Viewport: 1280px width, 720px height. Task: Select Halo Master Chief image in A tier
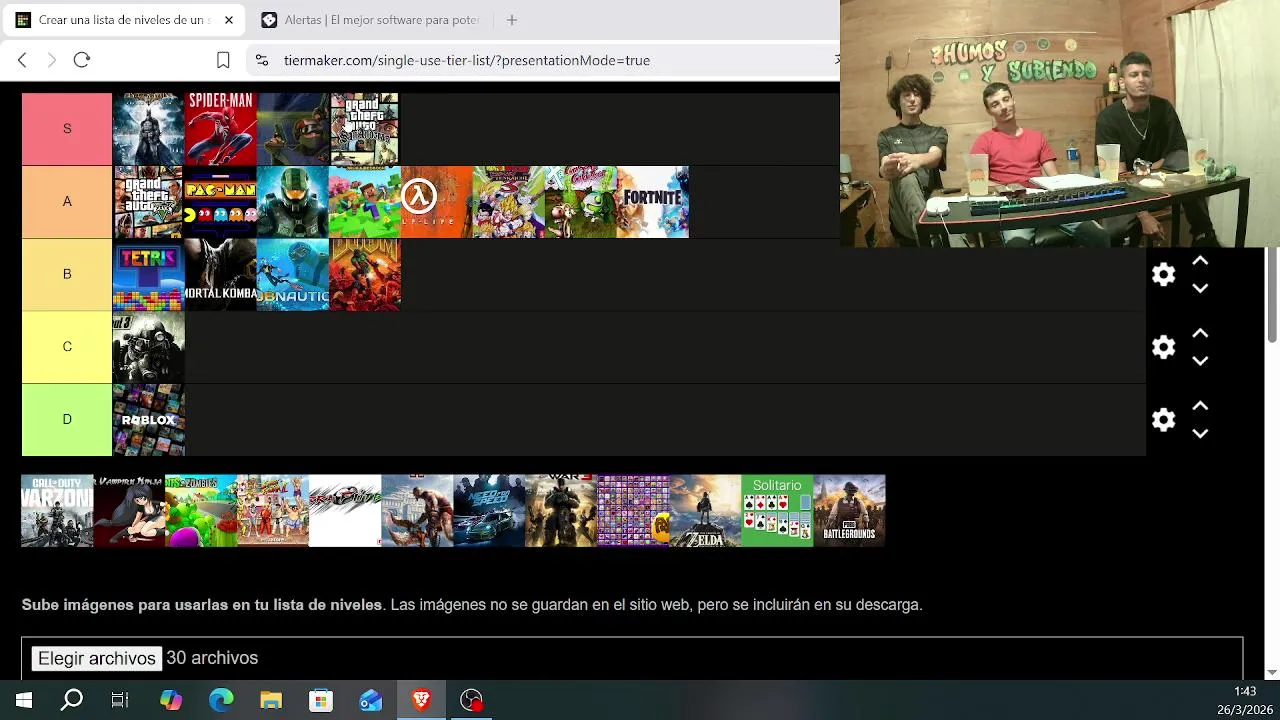(x=292, y=202)
